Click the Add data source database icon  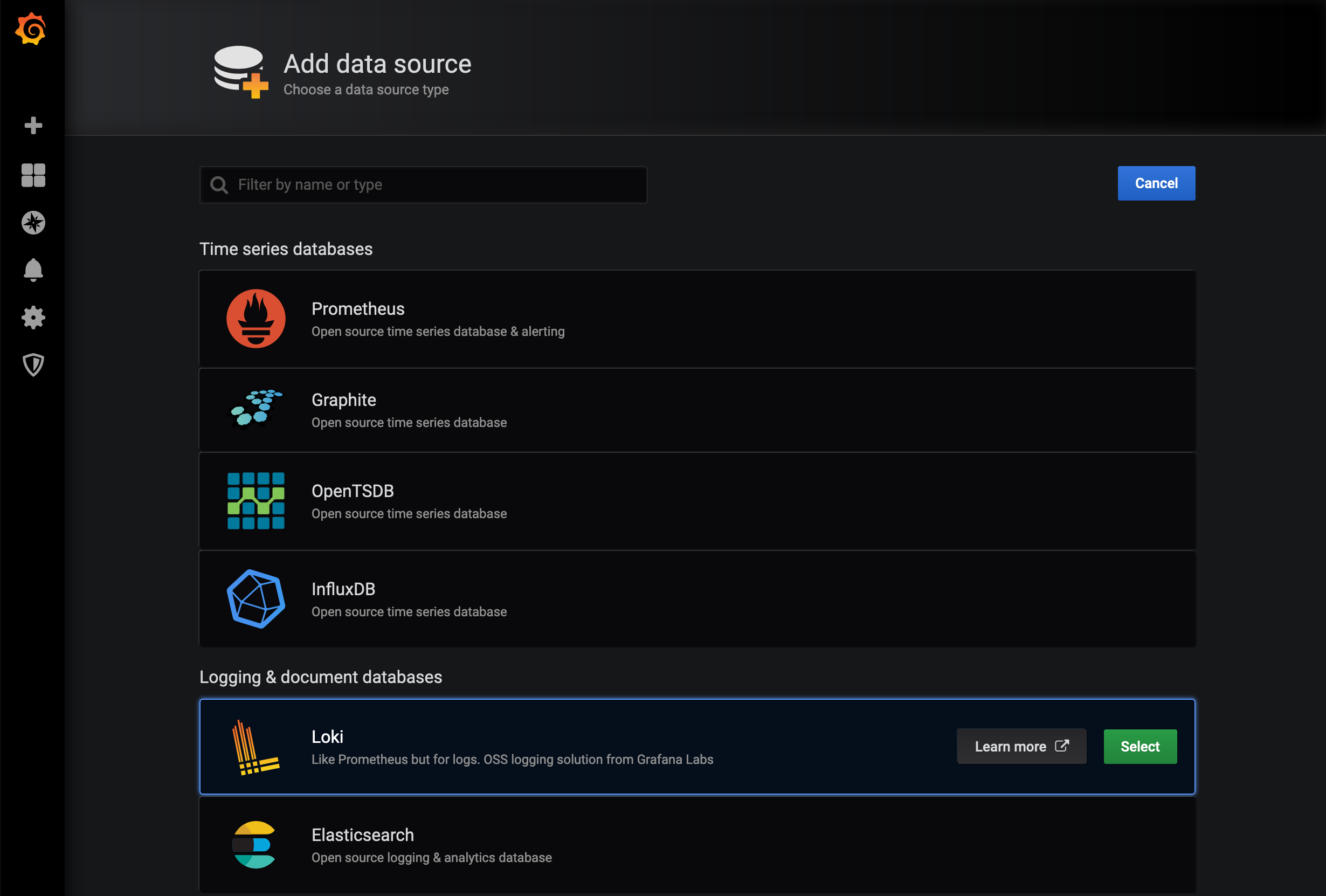coord(241,72)
